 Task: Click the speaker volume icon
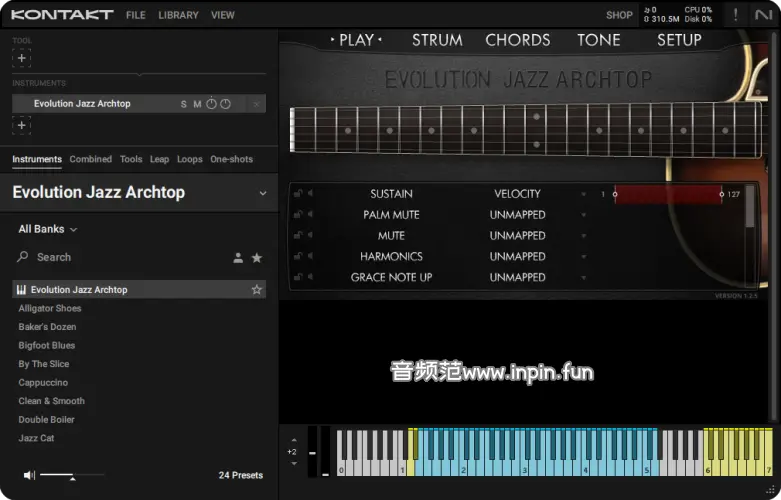point(29,475)
